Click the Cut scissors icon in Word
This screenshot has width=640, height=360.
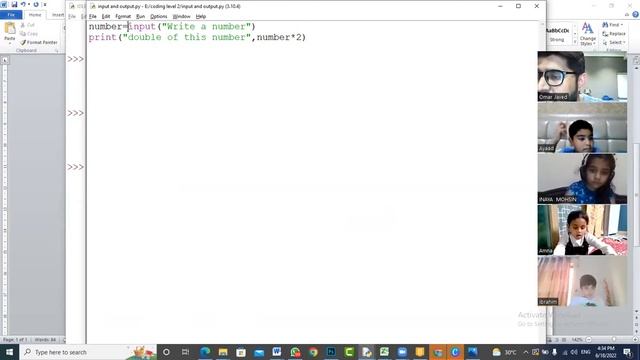tap(23, 25)
